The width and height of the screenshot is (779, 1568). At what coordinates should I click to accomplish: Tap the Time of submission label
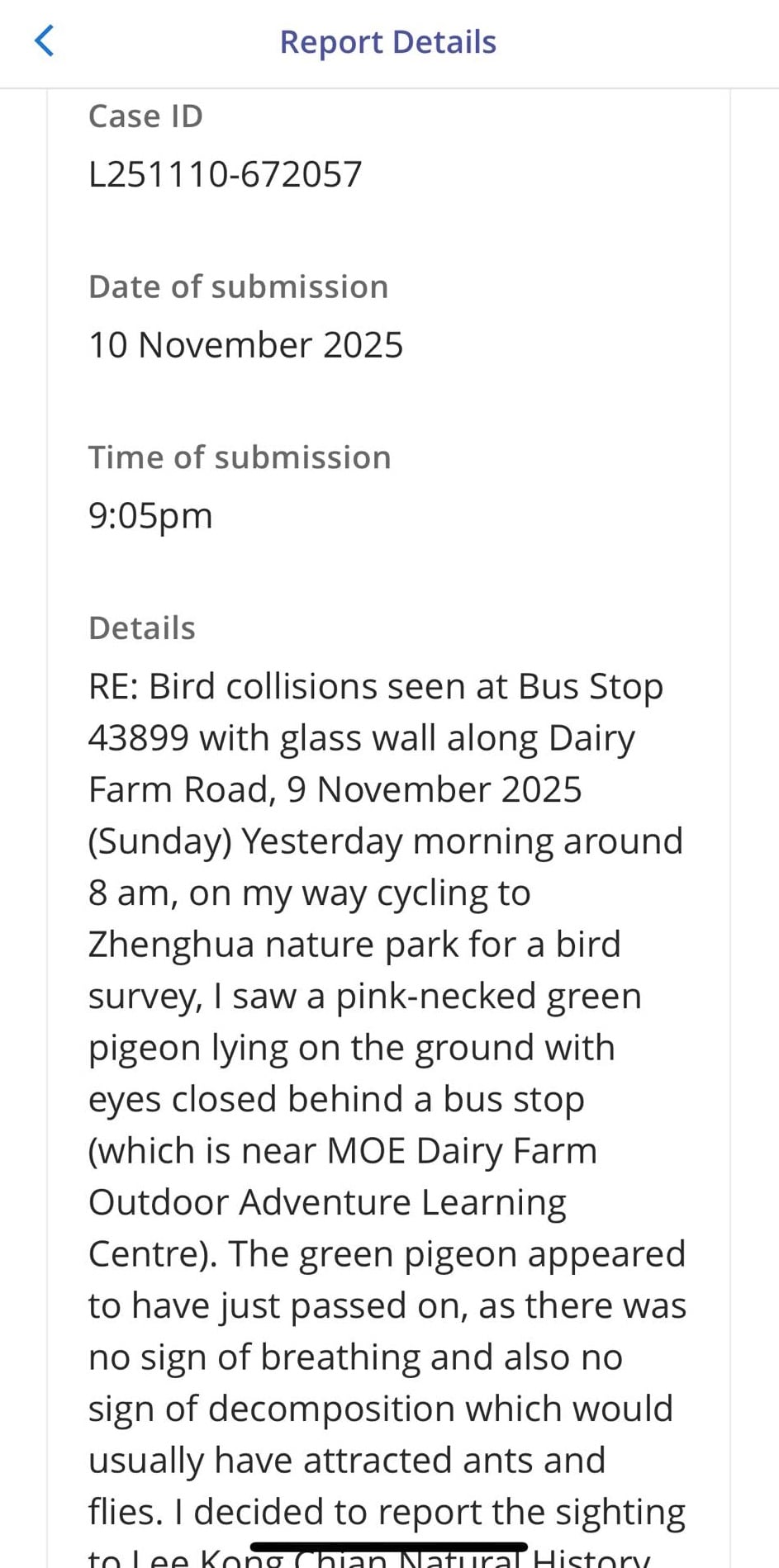240,457
